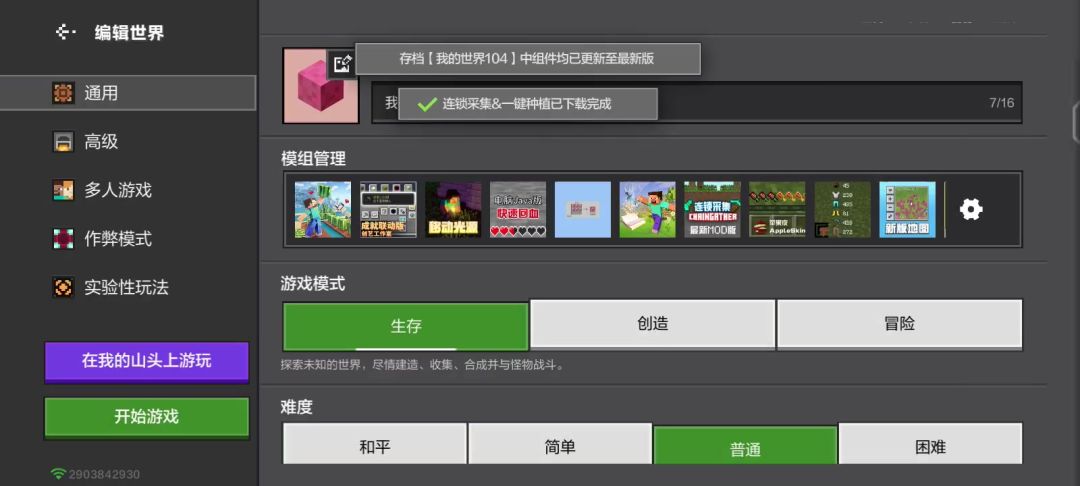Click the 模组管理 heading text

tap(313, 159)
